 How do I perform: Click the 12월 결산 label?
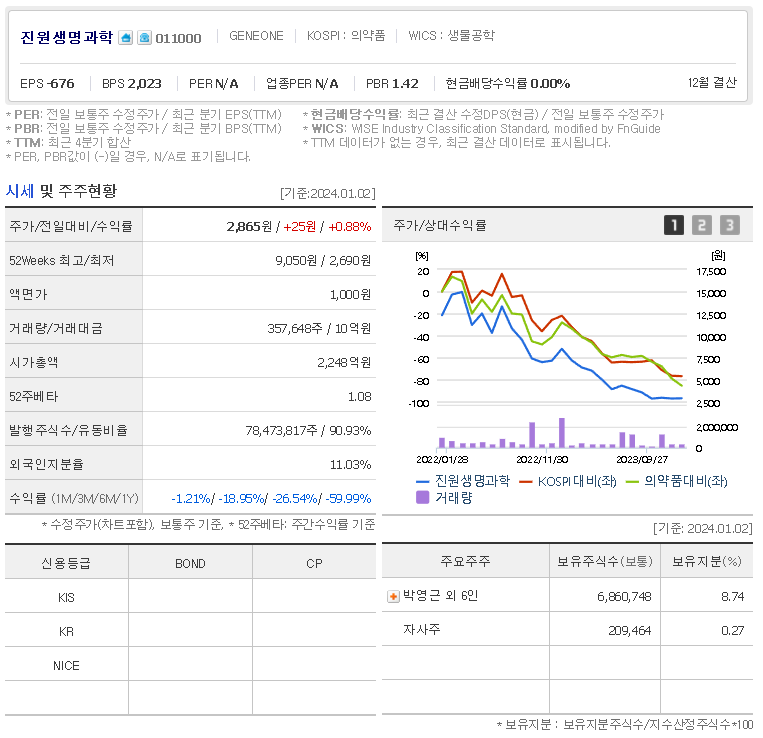(712, 83)
